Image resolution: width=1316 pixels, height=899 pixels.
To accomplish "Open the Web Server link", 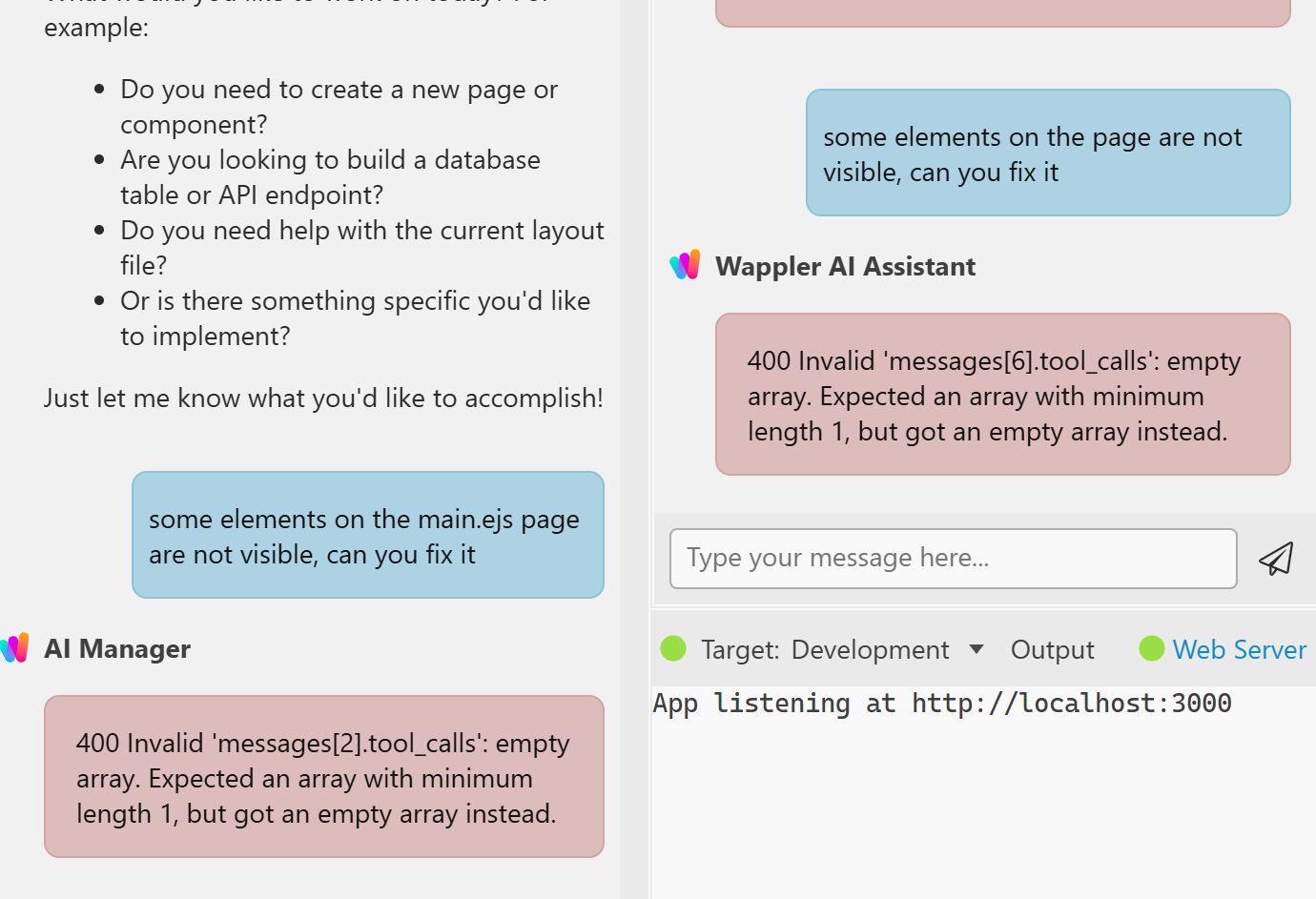I will coord(1239,650).
